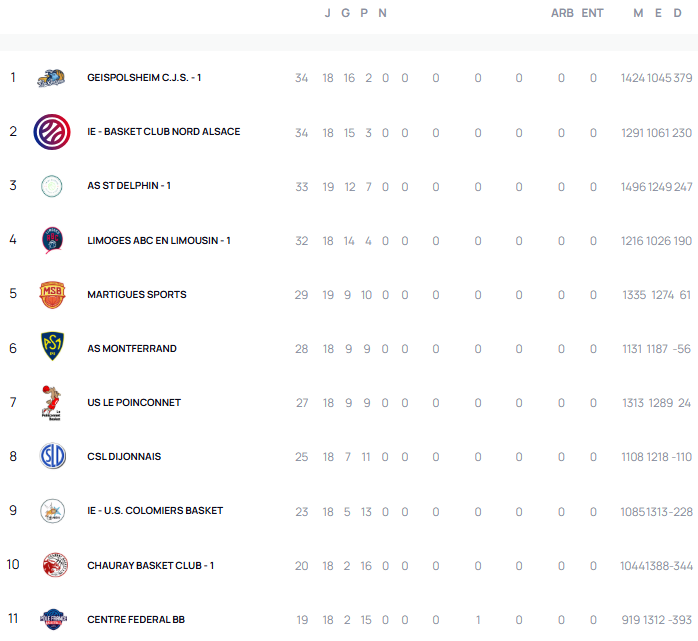The image size is (698, 641).
Task: Click the ENT column header
Action: (593, 13)
